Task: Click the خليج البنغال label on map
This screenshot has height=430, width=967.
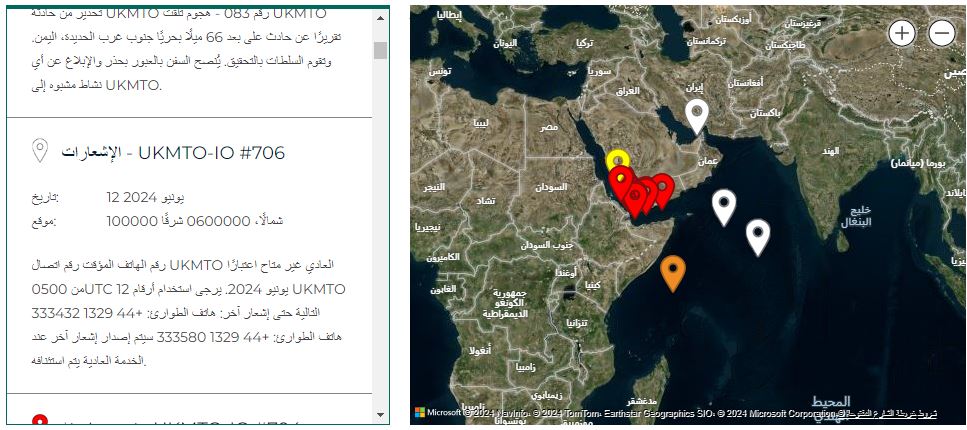Action: (x=855, y=217)
